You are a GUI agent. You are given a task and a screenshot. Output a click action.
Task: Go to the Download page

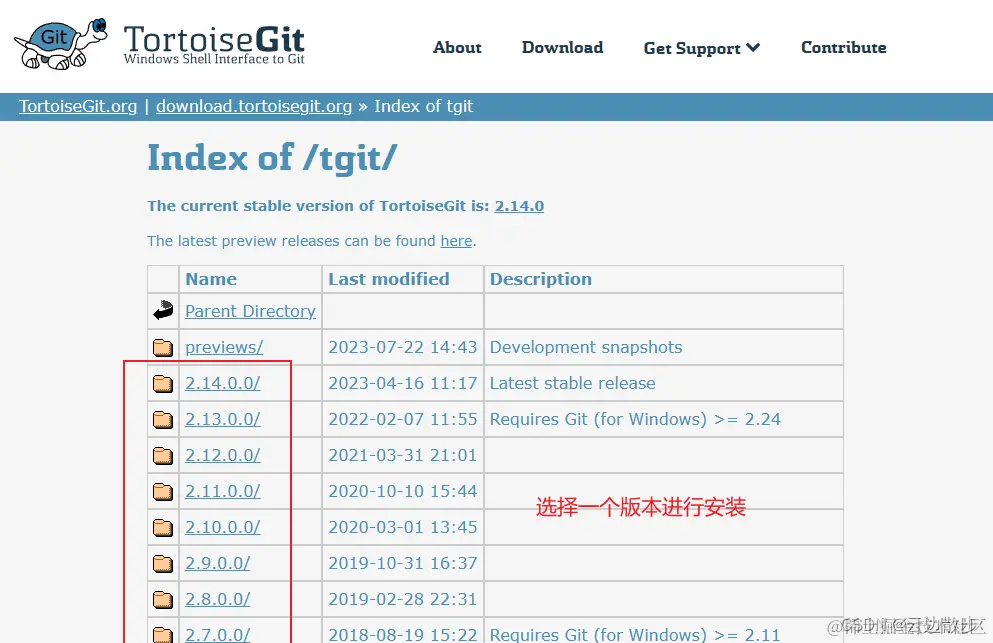tap(562, 48)
